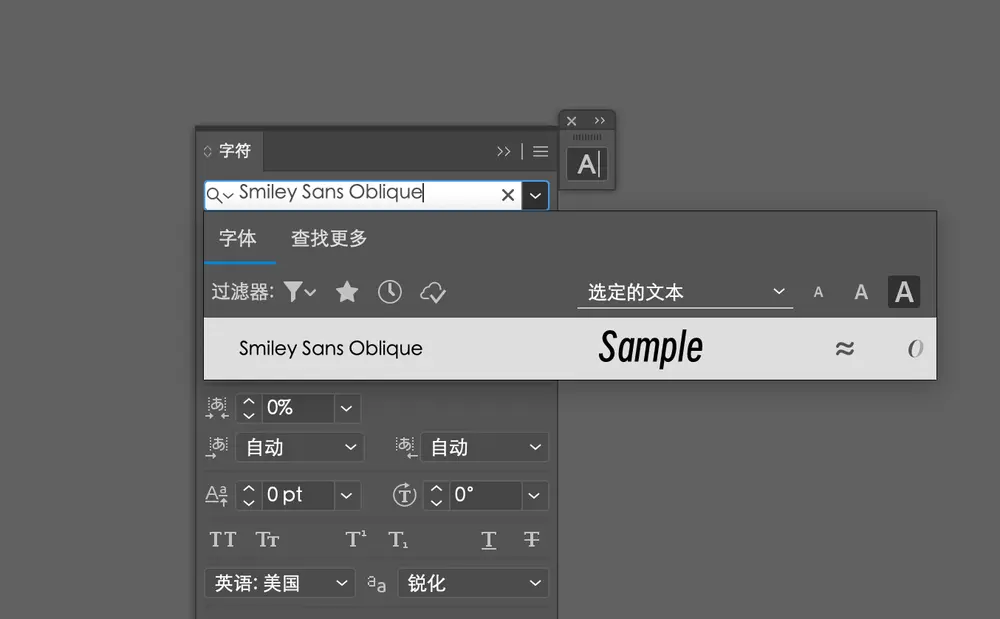The image size is (1000, 619).
Task: Toggle All Caps formatting
Action: (222, 539)
